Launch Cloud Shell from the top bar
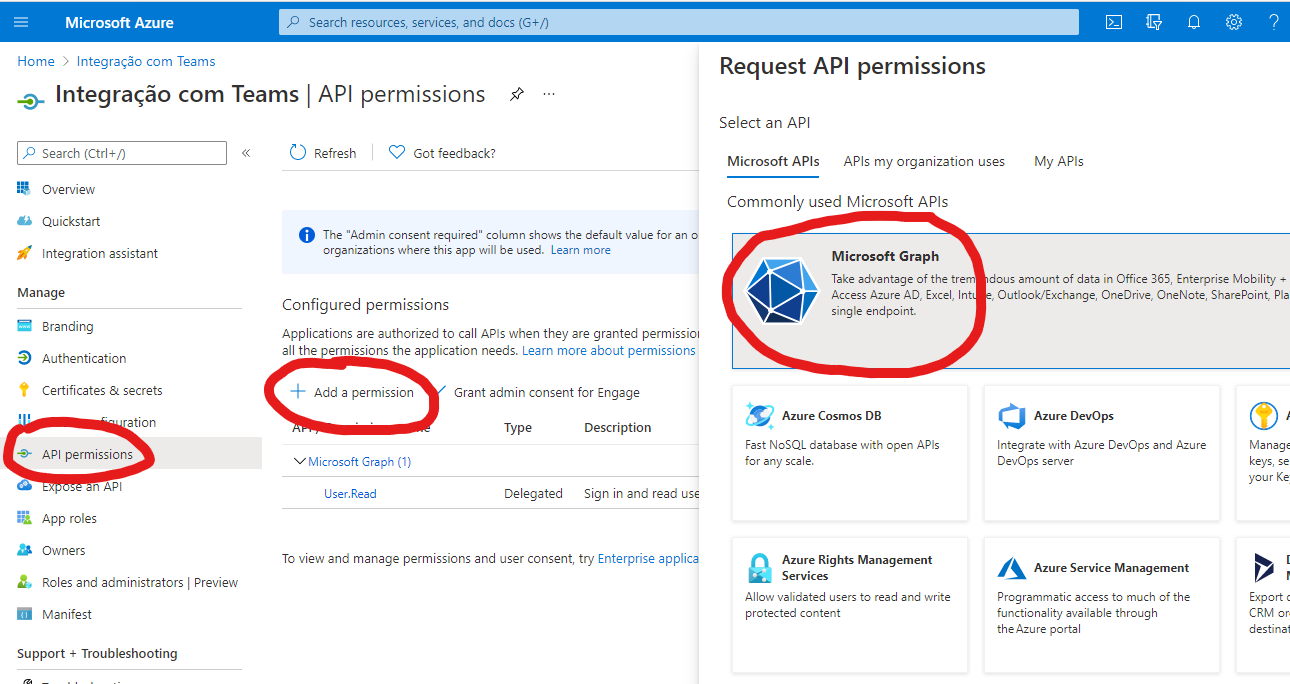The height and width of the screenshot is (684, 1290). (x=1114, y=22)
